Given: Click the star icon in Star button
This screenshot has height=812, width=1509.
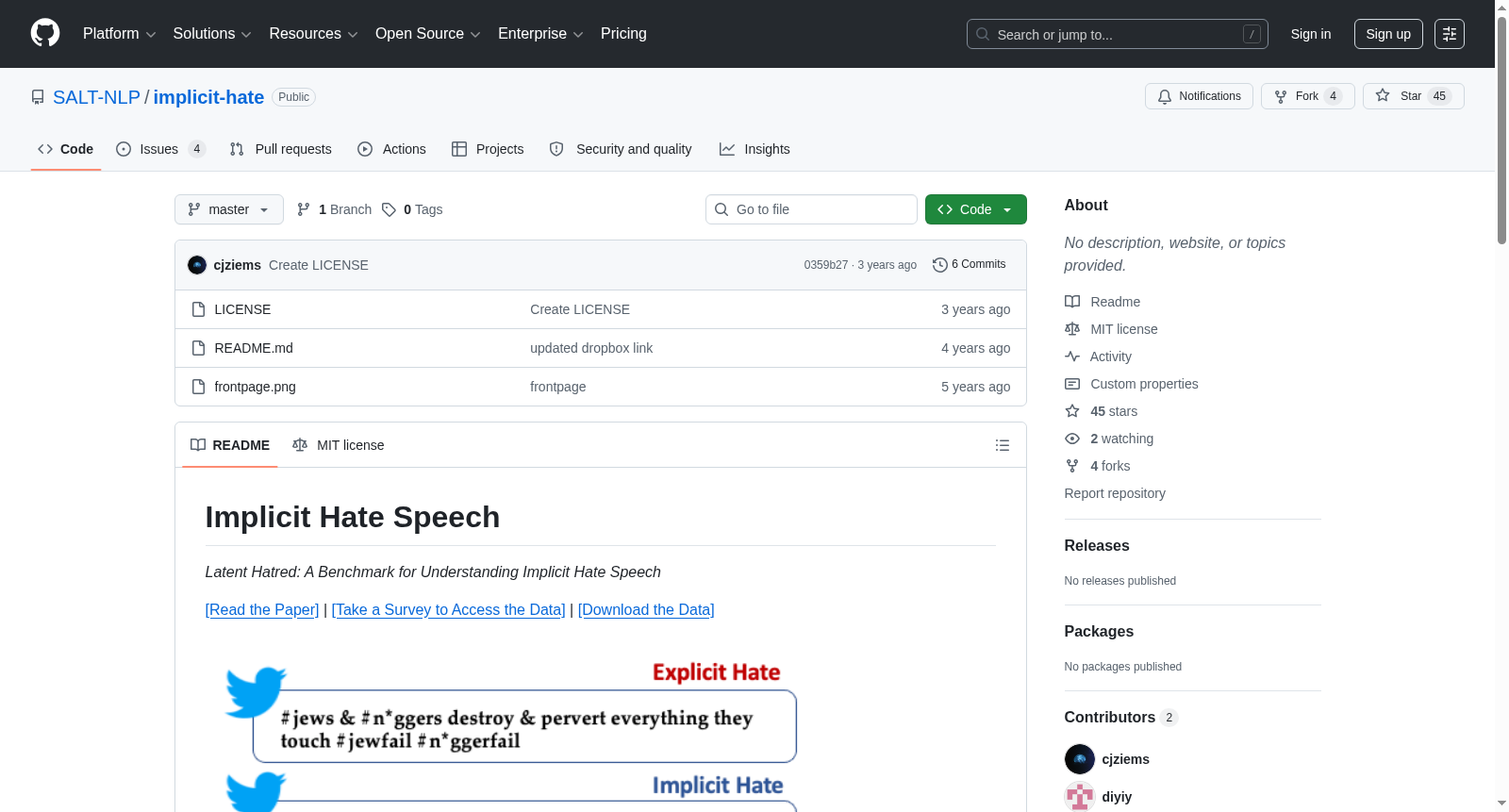Looking at the screenshot, I should pos(1383,95).
